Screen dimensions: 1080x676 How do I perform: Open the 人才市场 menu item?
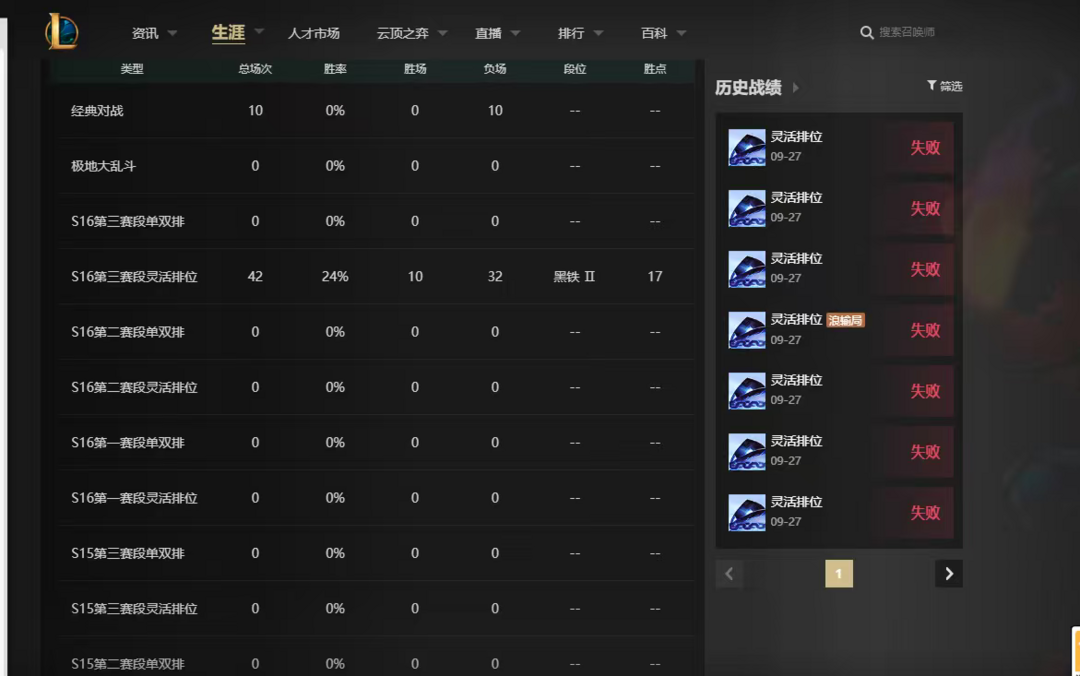[313, 33]
